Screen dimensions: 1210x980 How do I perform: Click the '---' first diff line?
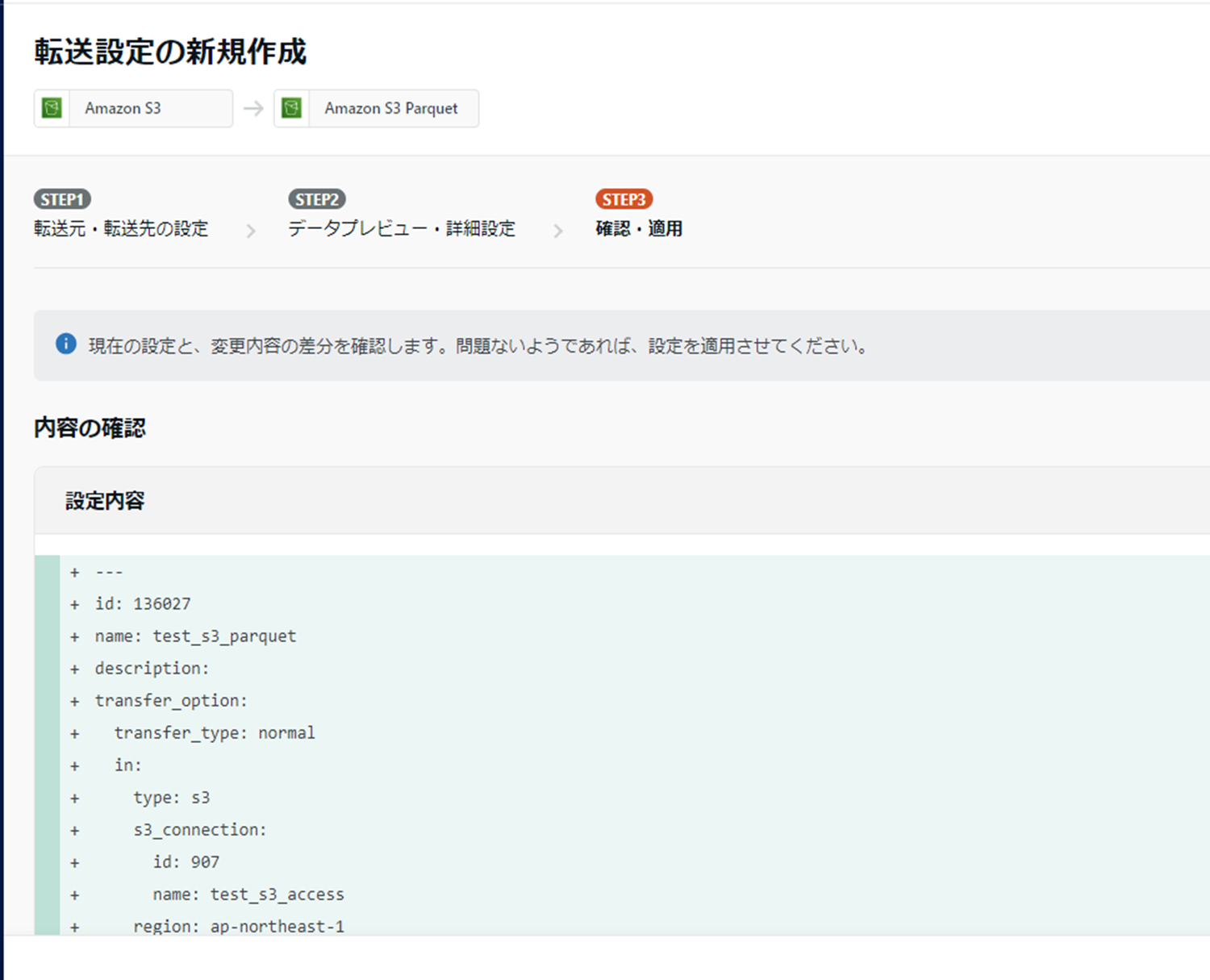tap(109, 572)
